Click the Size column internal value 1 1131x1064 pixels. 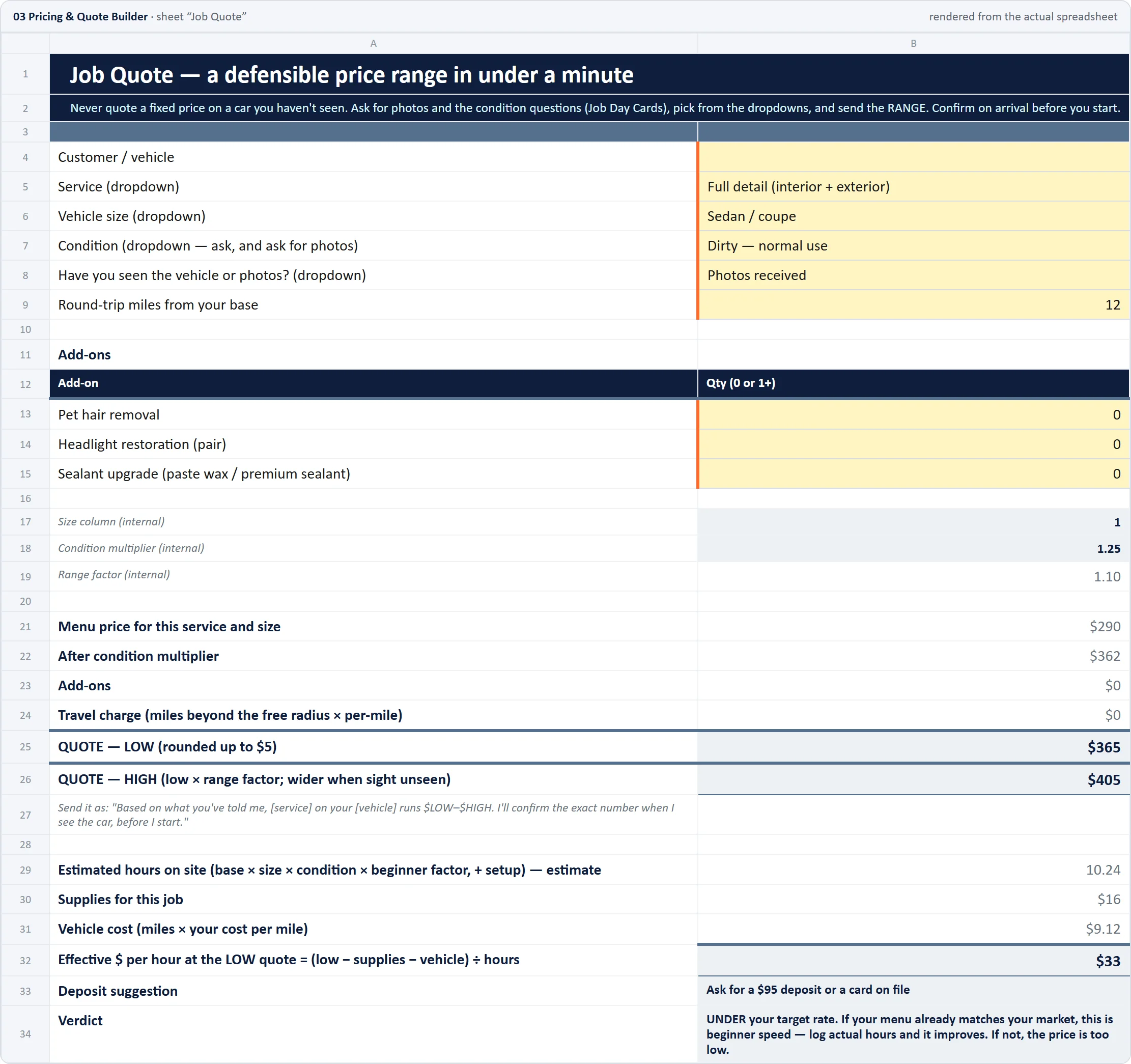click(x=1117, y=522)
